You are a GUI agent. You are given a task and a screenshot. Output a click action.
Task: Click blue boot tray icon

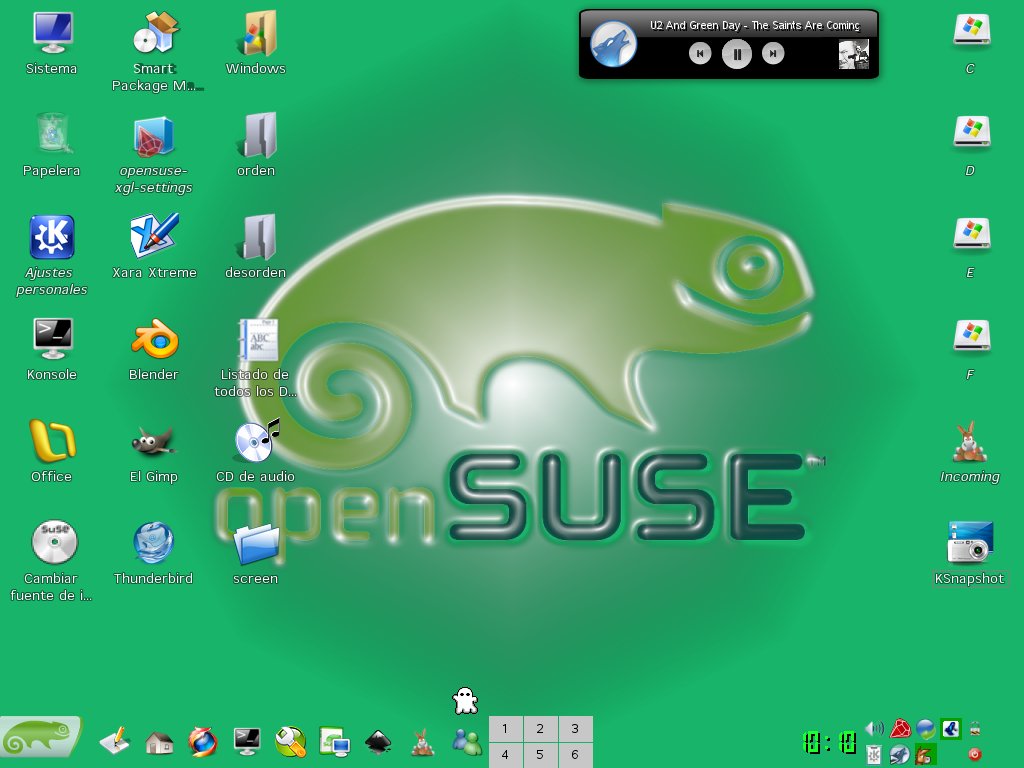click(x=951, y=728)
